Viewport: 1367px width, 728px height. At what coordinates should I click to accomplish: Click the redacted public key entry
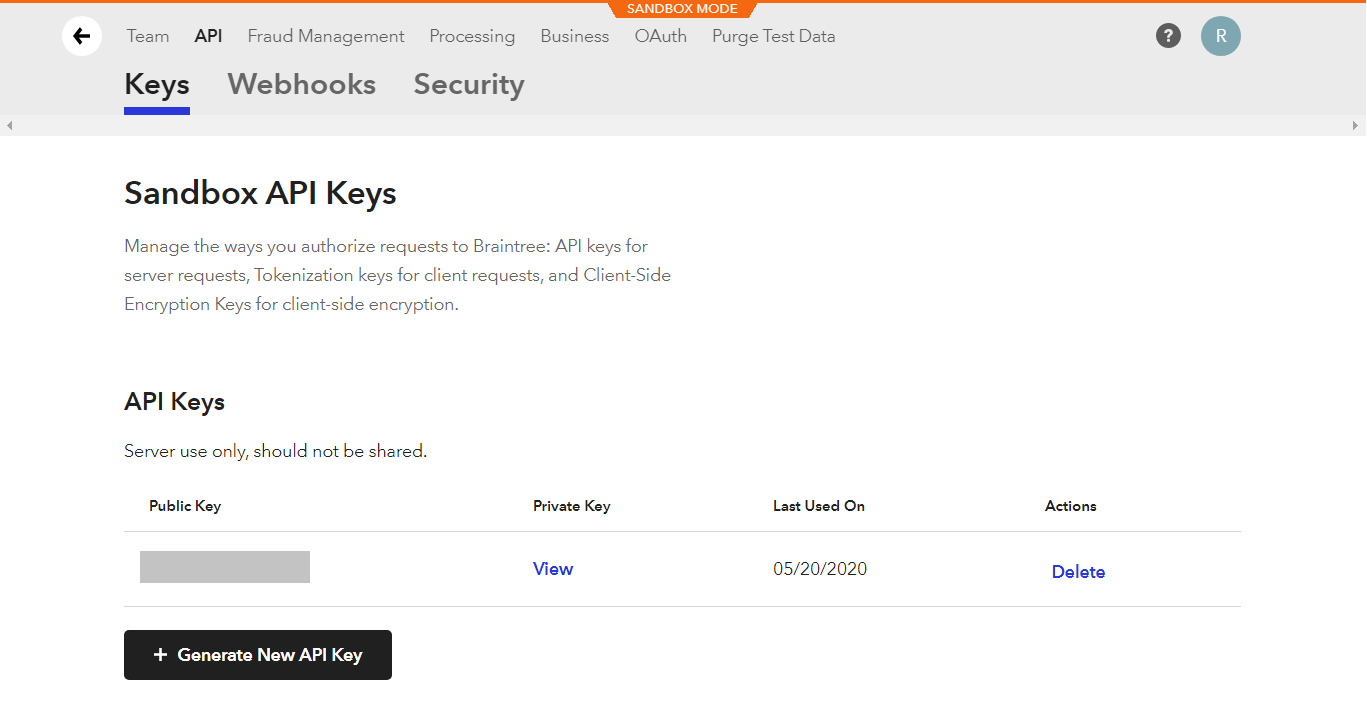225,567
